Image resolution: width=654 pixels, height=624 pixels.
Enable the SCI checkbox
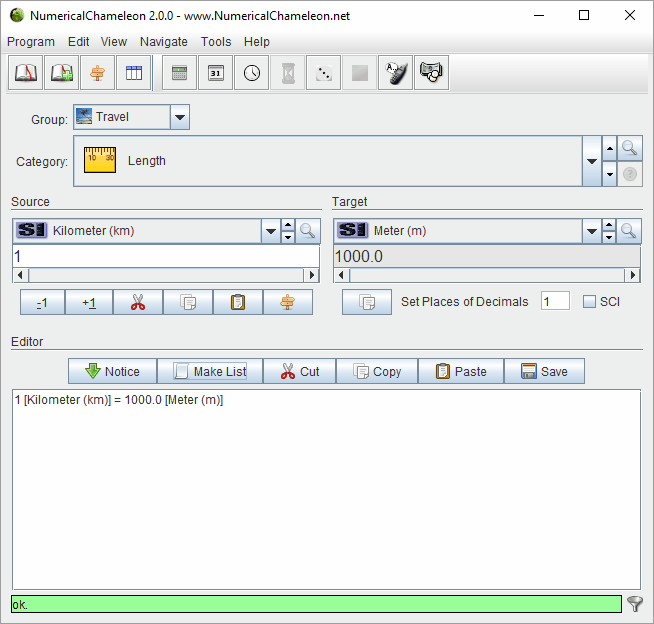[589, 302]
